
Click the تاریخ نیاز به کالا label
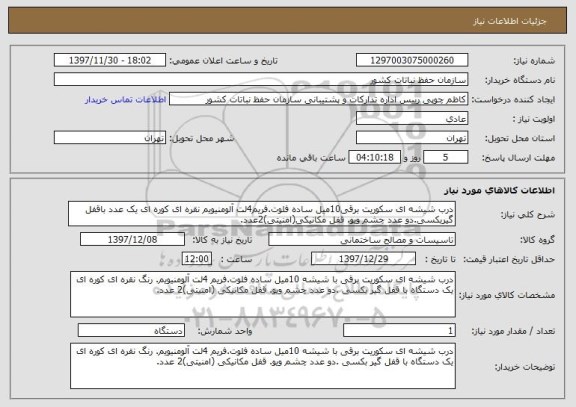[223, 241]
